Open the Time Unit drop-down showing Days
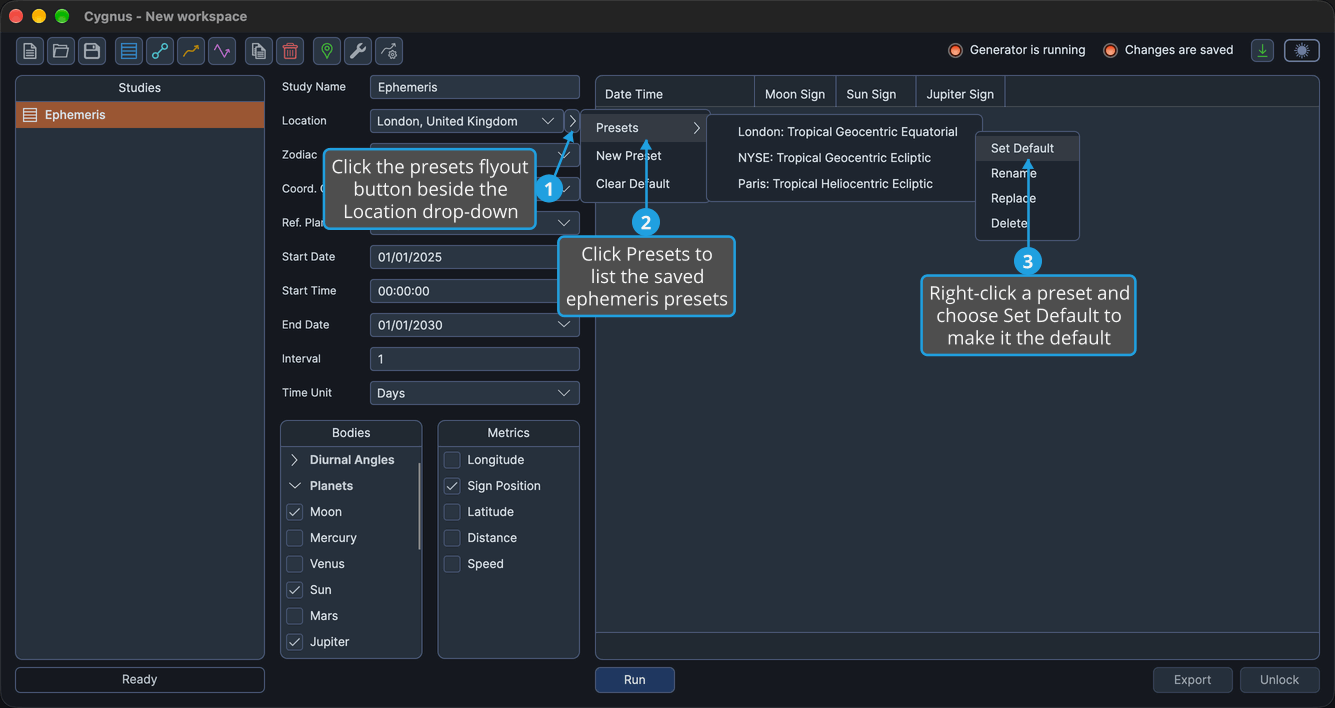The width and height of the screenshot is (1335, 708). pyautogui.click(x=475, y=393)
